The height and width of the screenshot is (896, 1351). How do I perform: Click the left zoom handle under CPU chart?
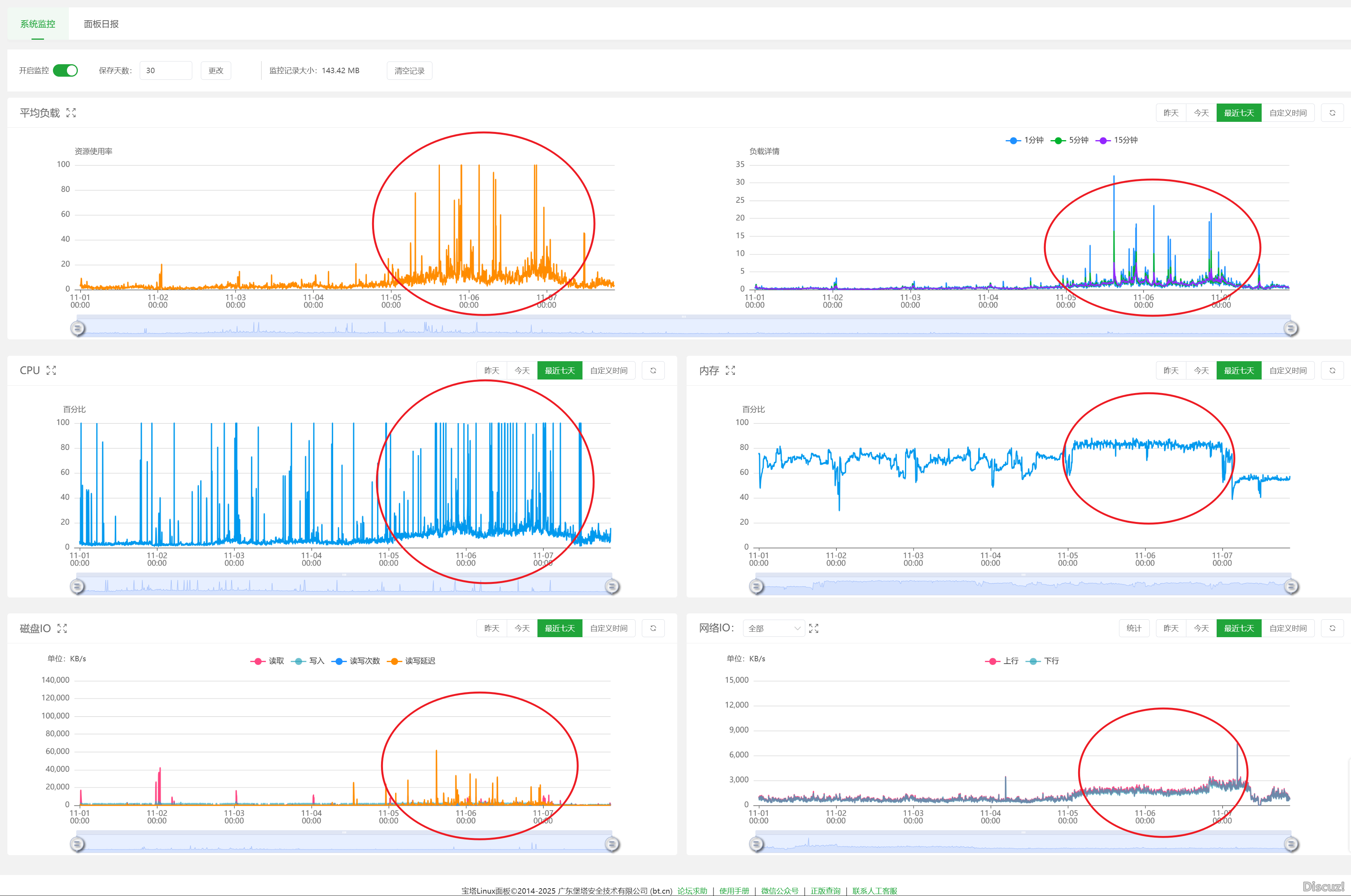[77, 586]
